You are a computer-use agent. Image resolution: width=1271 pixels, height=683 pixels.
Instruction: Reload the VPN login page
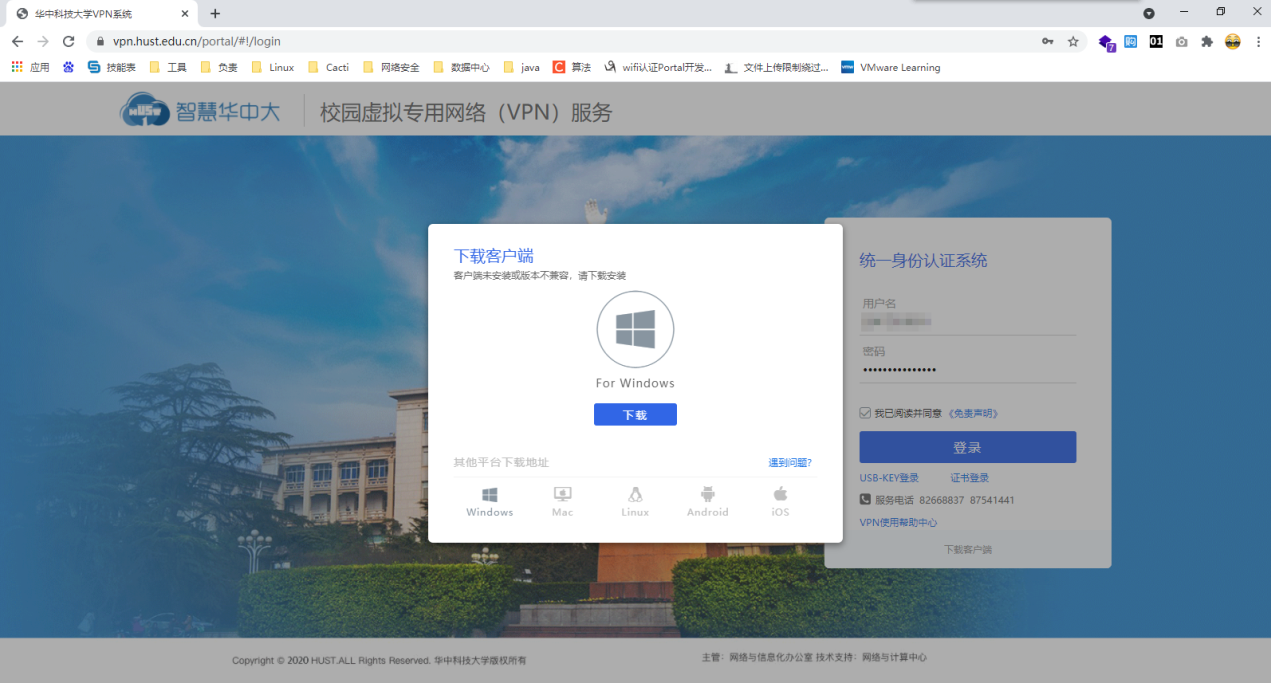[69, 41]
